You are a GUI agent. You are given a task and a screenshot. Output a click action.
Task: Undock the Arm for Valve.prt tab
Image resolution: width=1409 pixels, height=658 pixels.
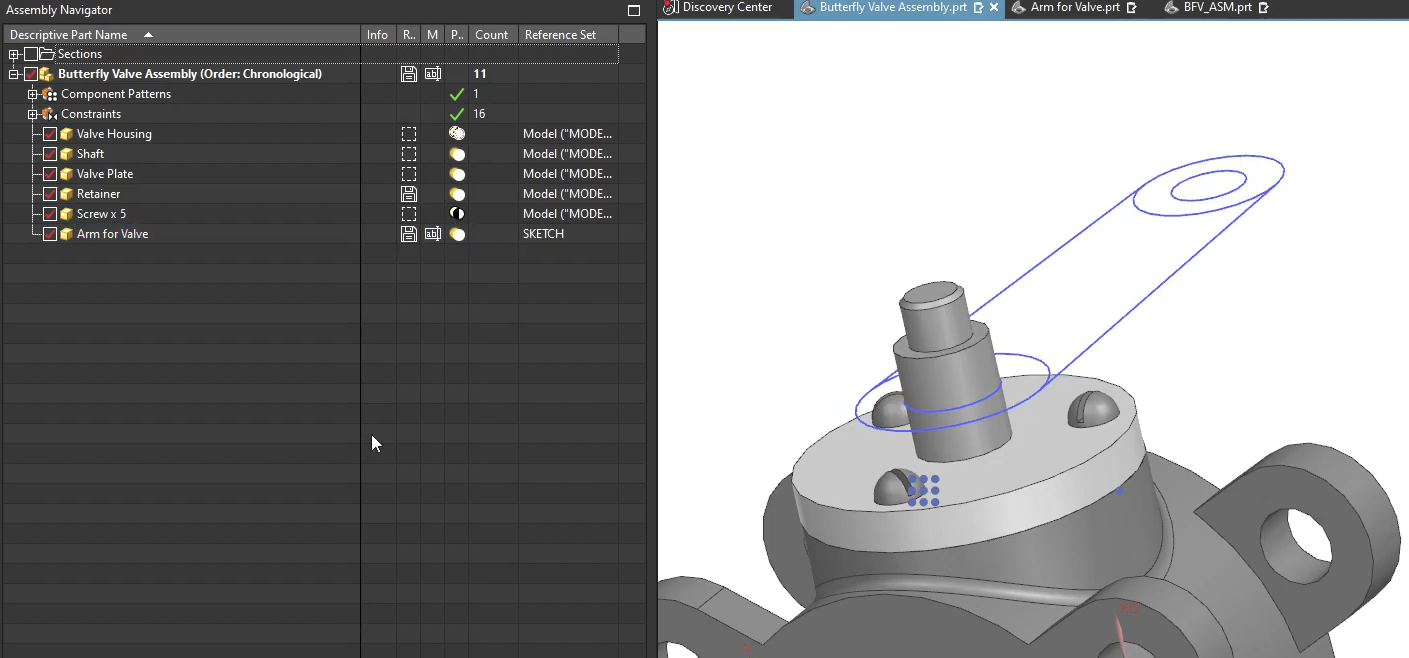tap(1132, 8)
